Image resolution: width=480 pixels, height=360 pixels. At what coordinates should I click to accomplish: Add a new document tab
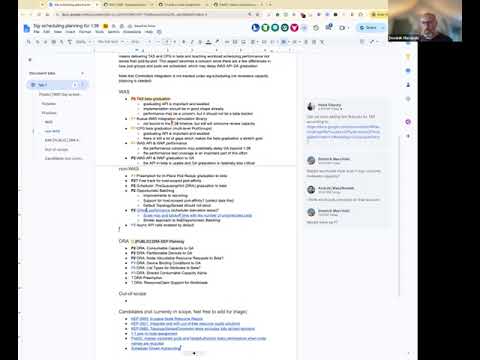pyautogui.click(x=82, y=73)
